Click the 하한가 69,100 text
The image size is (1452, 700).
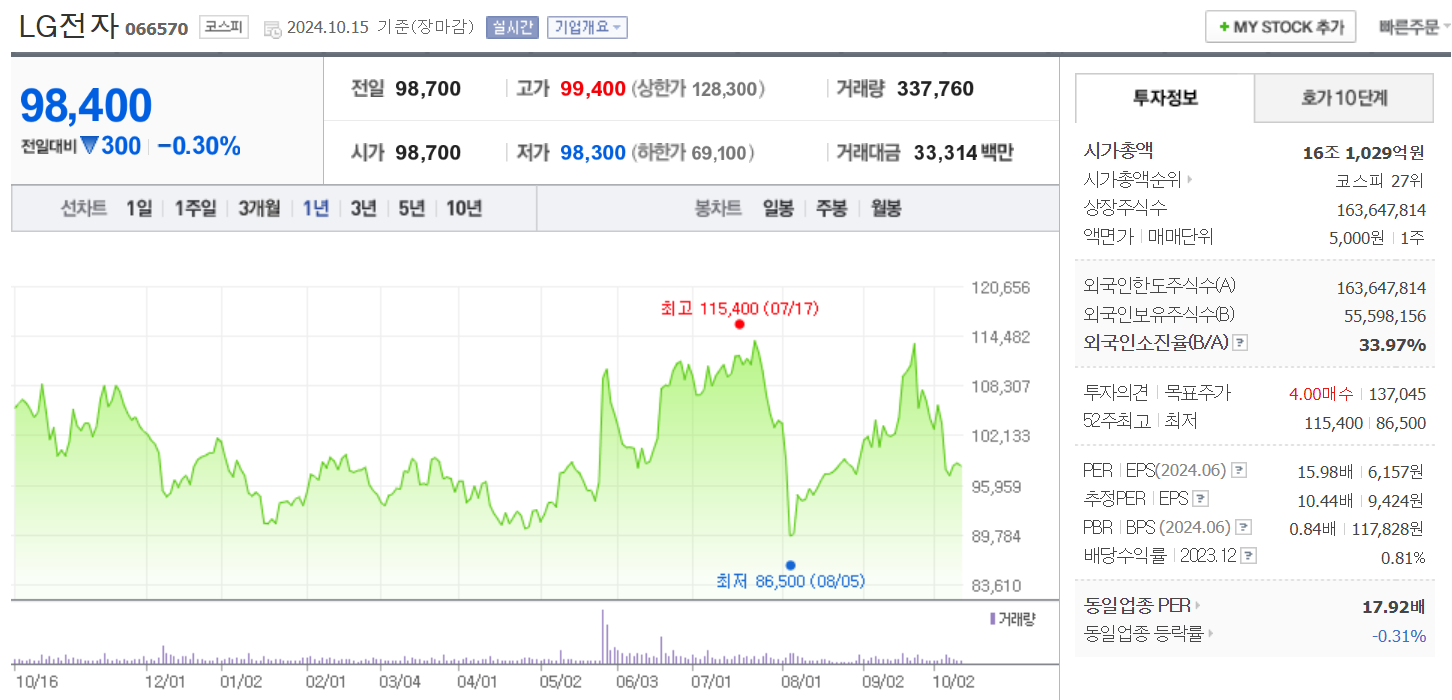click(693, 153)
